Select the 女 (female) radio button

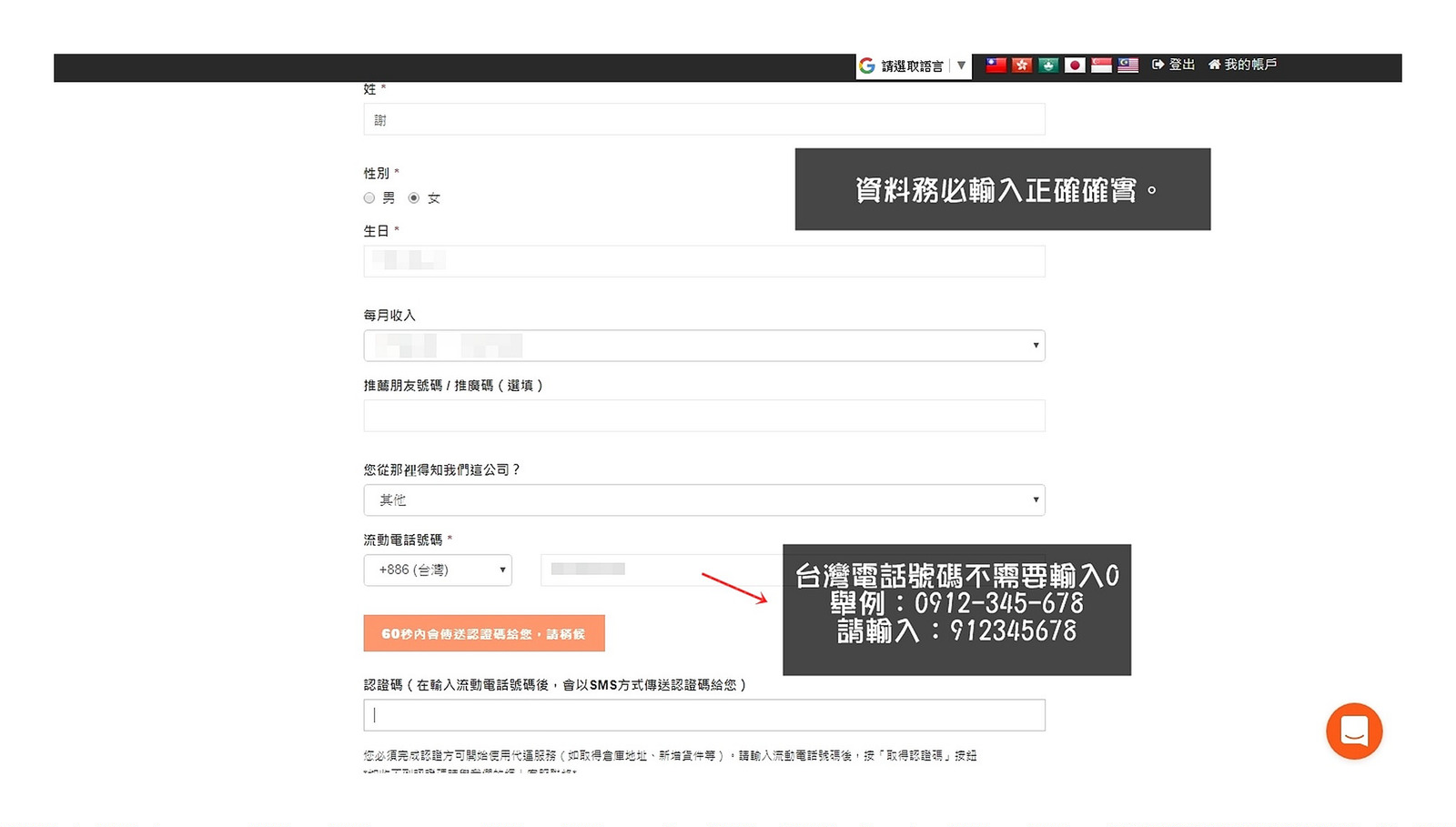click(x=414, y=197)
